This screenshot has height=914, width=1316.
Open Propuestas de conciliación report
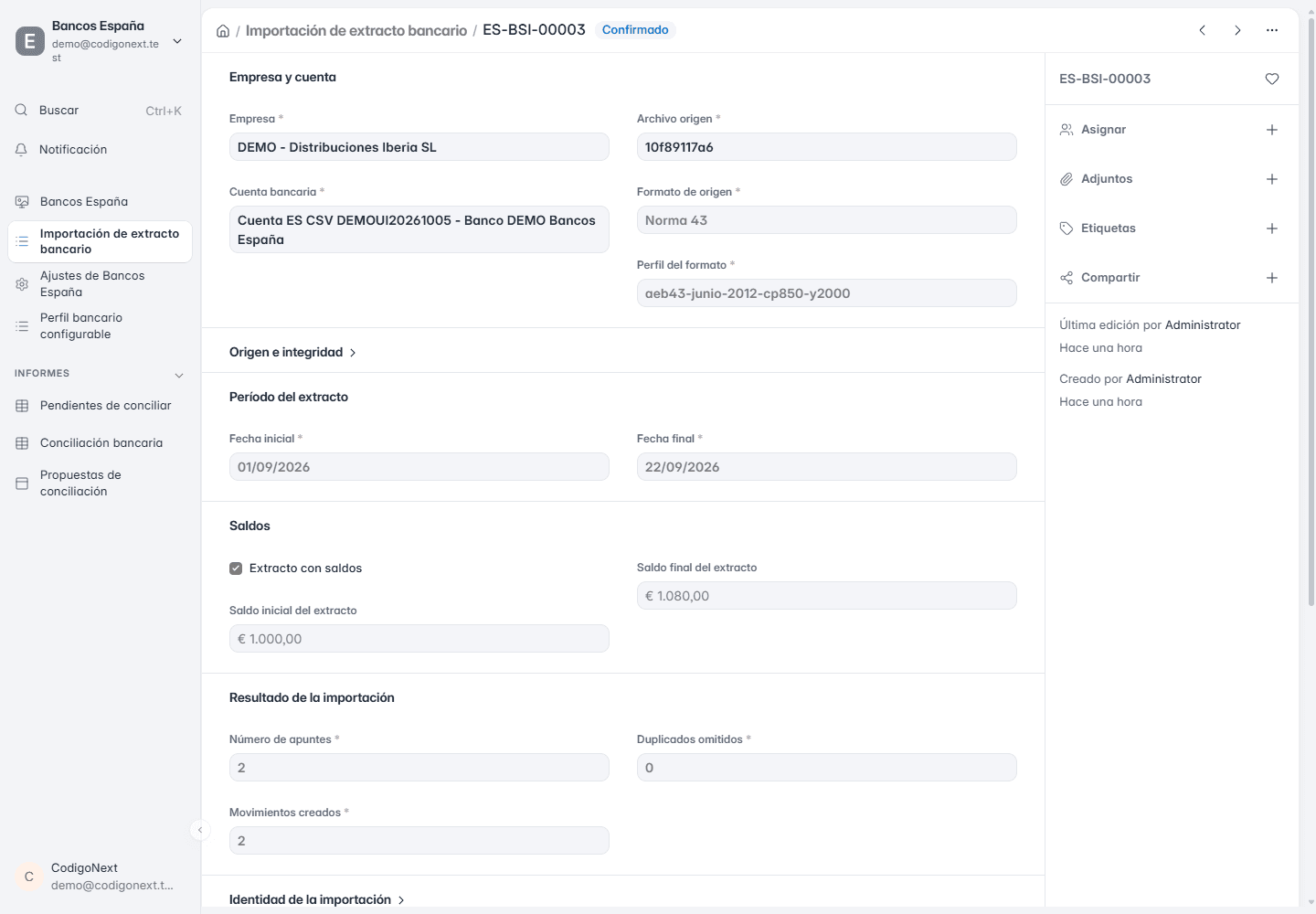(101, 484)
